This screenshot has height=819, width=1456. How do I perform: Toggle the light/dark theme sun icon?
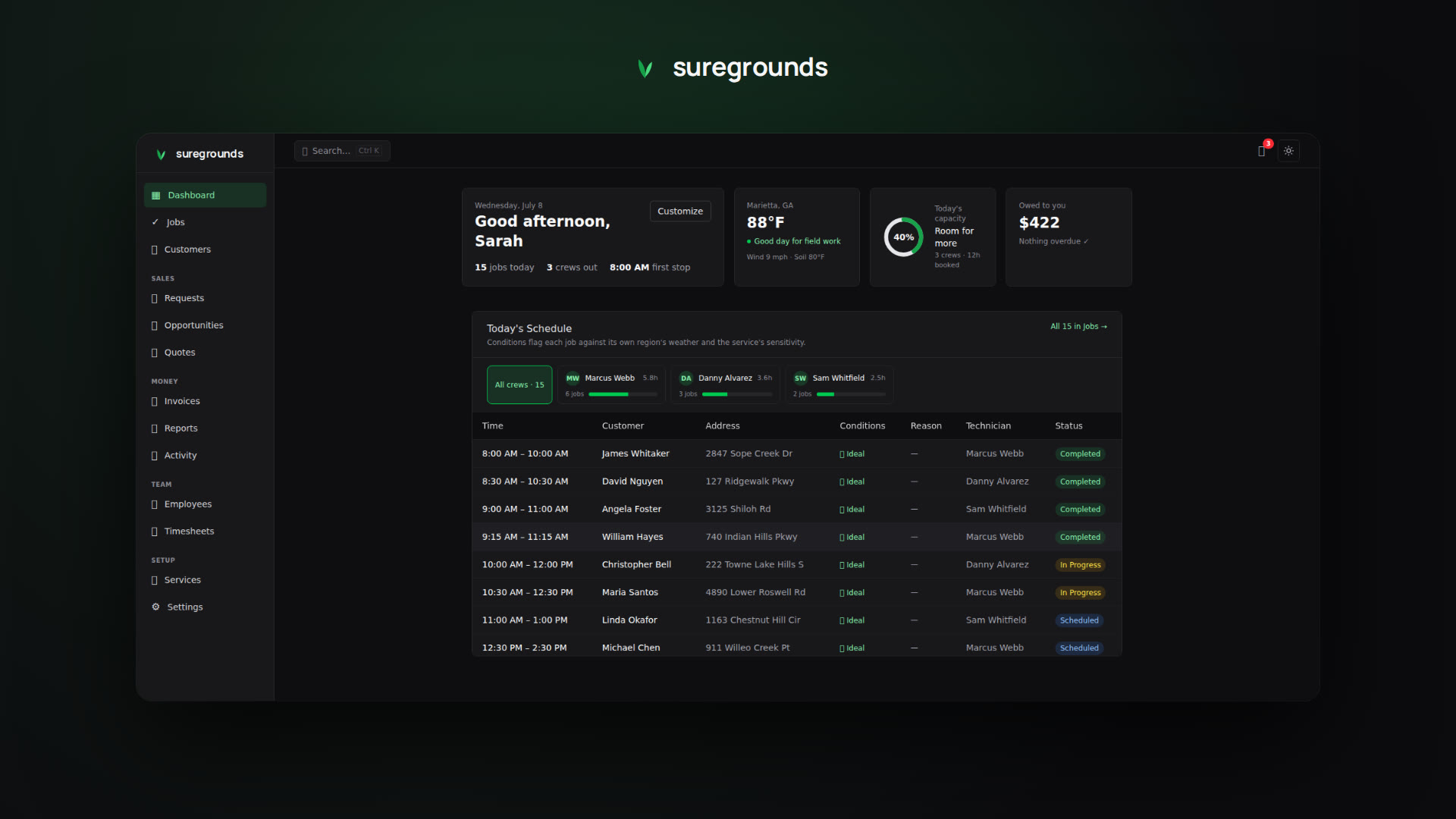click(x=1288, y=151)
